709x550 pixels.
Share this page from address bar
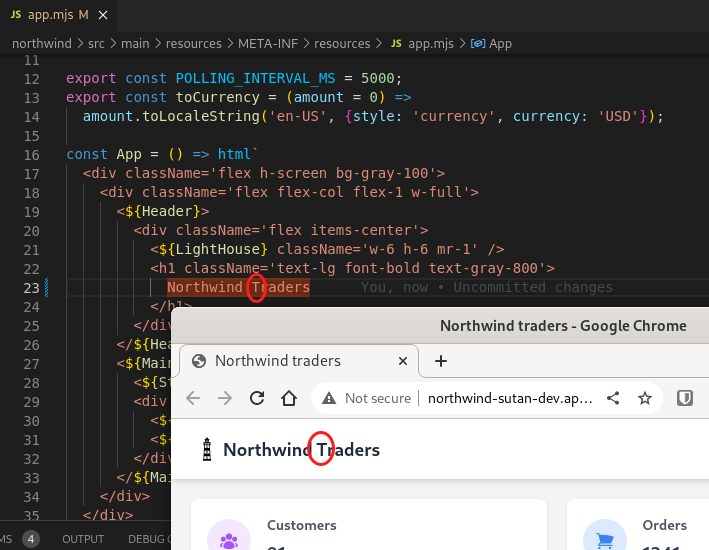click(x=613, y=398)
